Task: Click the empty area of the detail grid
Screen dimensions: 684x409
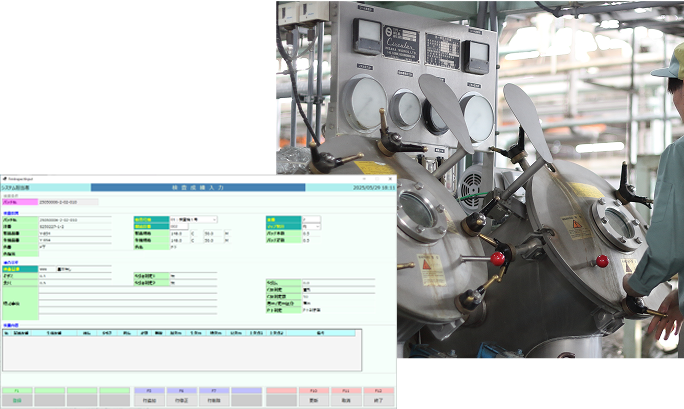Action: click(x=180, y=358)
